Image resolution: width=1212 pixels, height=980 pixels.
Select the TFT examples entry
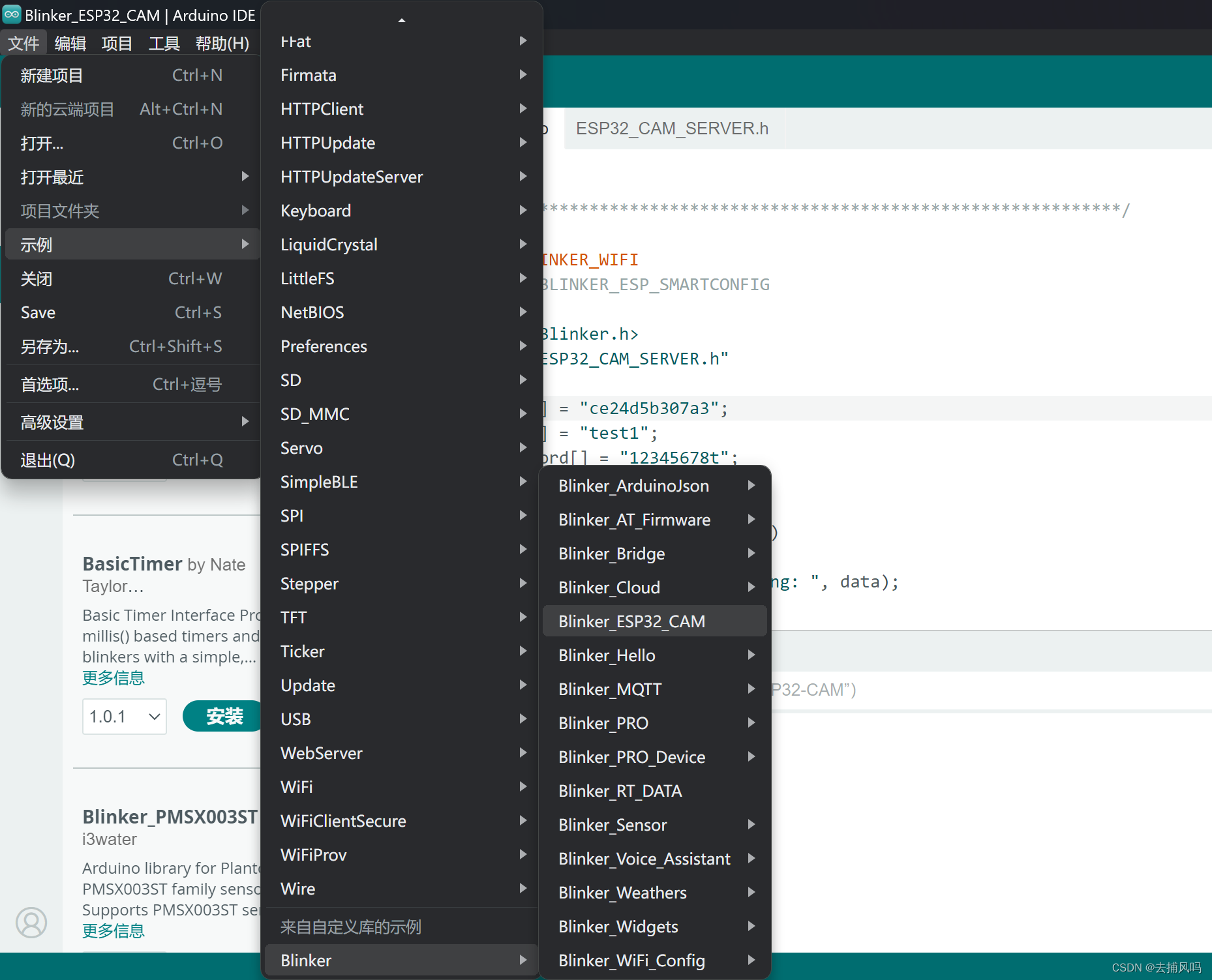pyautogui.click(x=402, y=617)
